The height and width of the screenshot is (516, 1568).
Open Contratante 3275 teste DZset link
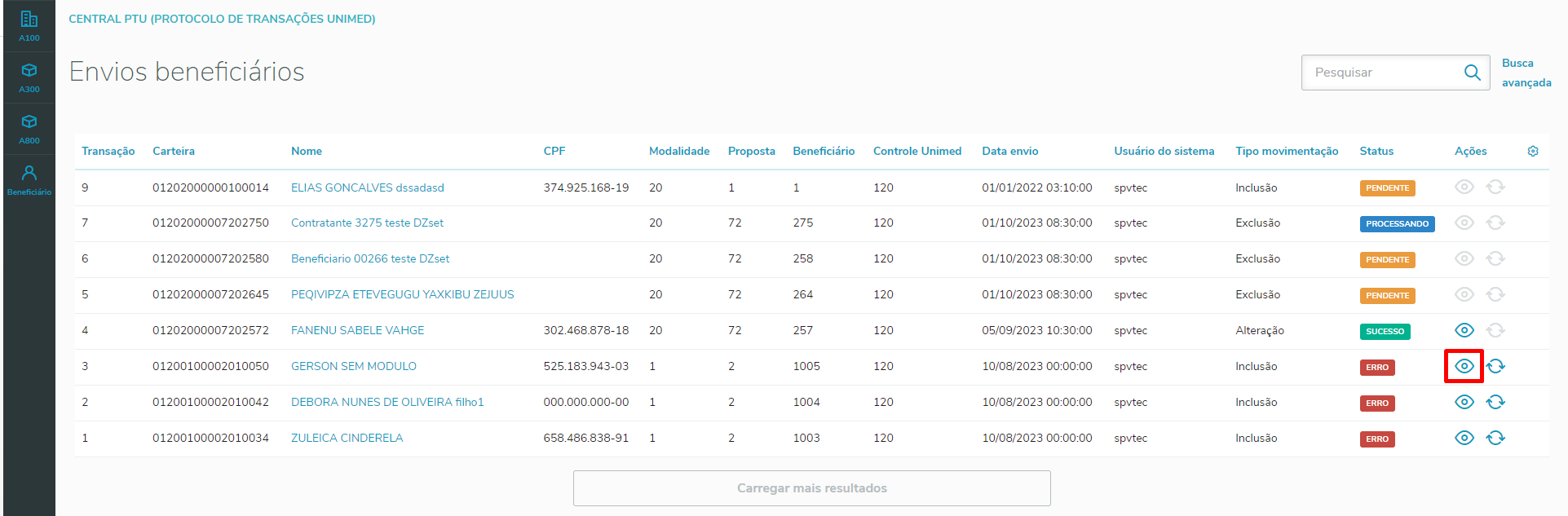pos(367,223)
